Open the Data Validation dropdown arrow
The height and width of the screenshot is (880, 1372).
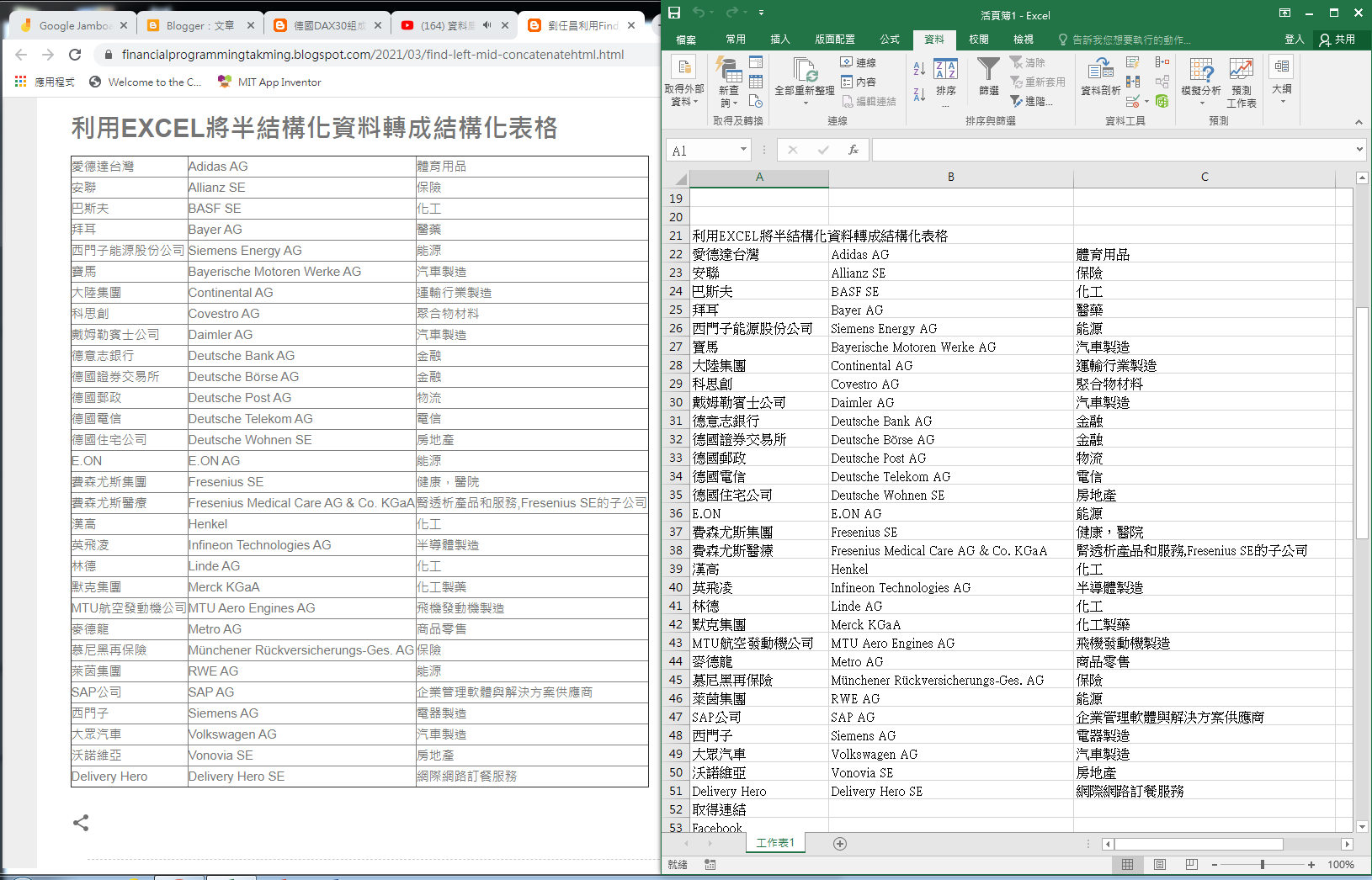click(1146, 102)
